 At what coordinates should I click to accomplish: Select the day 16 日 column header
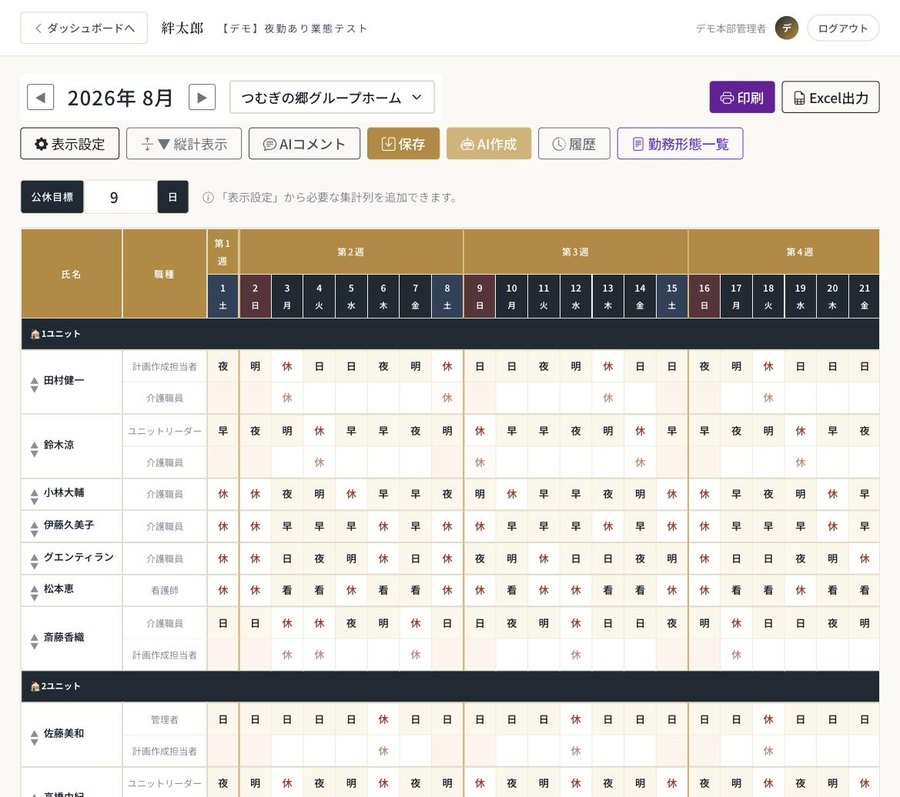tap(704, 296)
